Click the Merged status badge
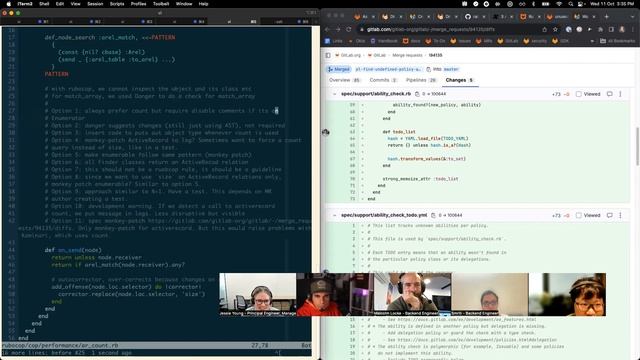The height and width of the screenshot is (360, 640). 338,69
